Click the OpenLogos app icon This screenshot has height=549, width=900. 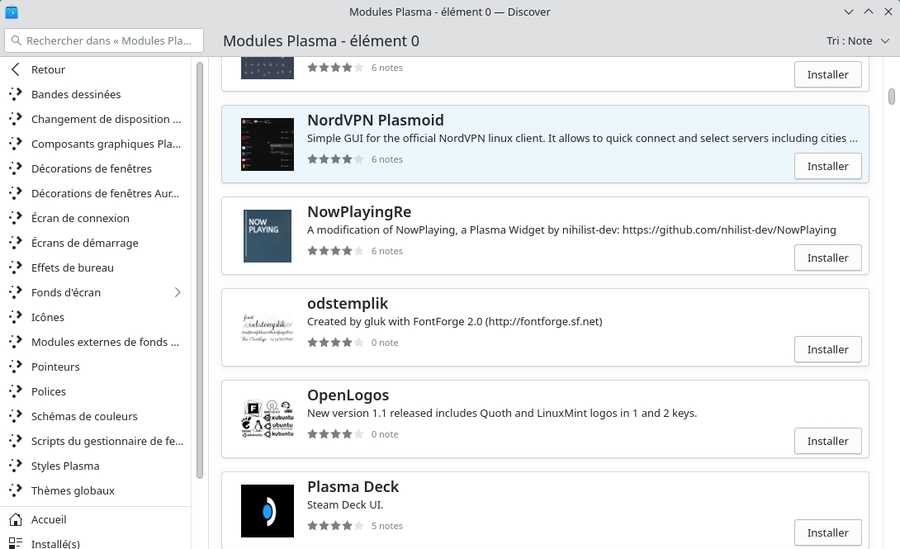(267, 419)
